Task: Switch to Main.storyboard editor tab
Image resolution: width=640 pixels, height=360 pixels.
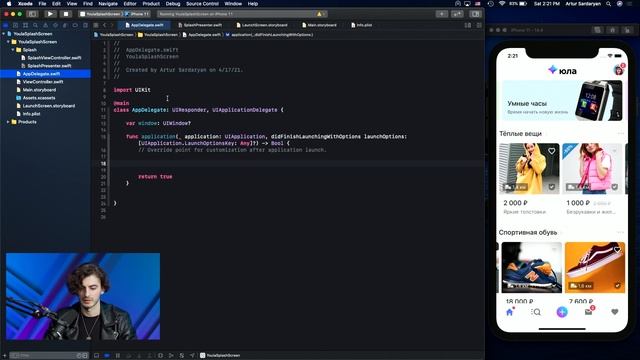Action: [319, 25]
